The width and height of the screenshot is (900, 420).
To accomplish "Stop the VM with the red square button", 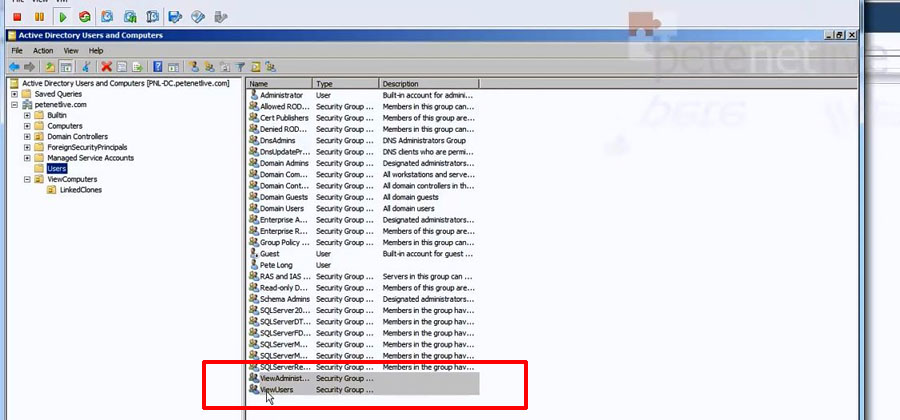I will click(x=17, y=17).
